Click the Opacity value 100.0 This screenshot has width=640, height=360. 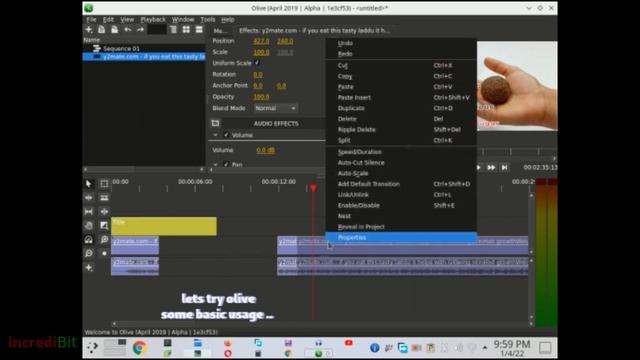click(x=261, y=97)
